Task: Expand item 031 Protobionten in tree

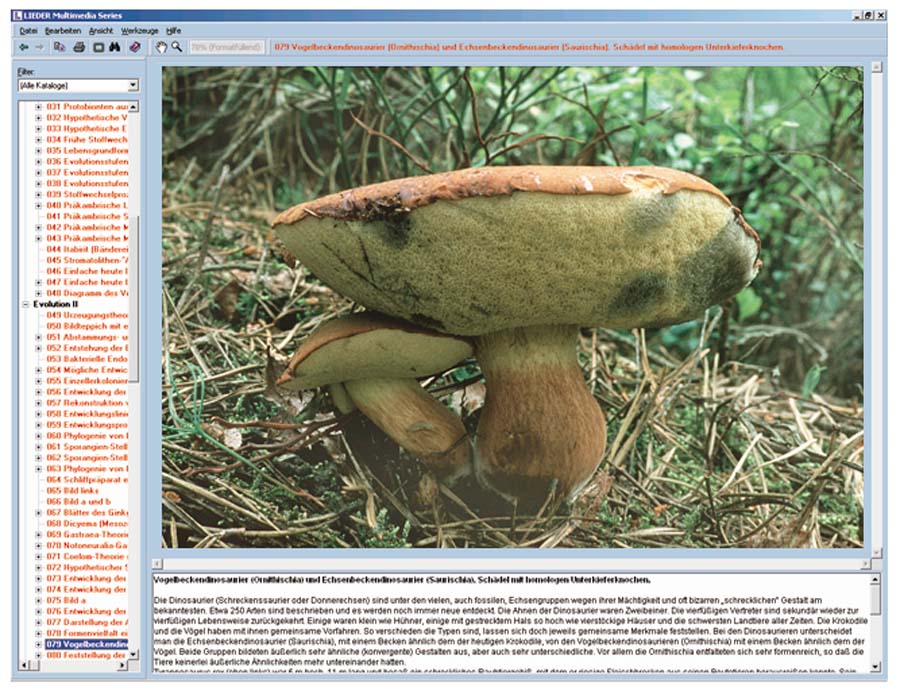Action: pyautogui.click(x=39, y=106)
